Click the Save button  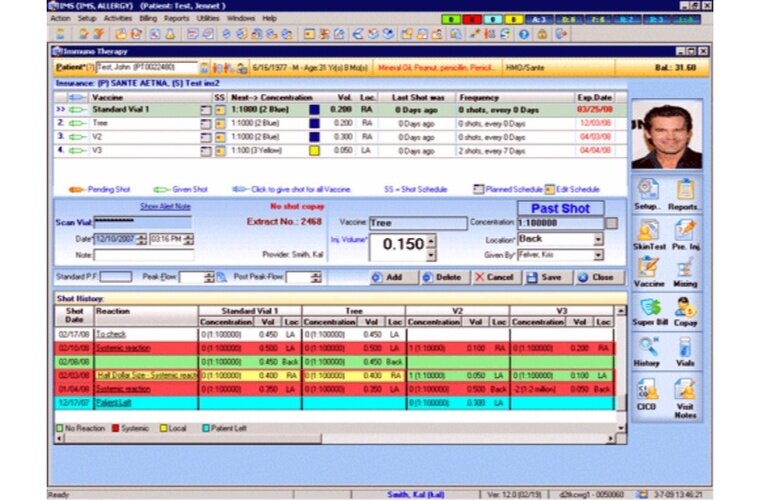click(x=545, y=277)
